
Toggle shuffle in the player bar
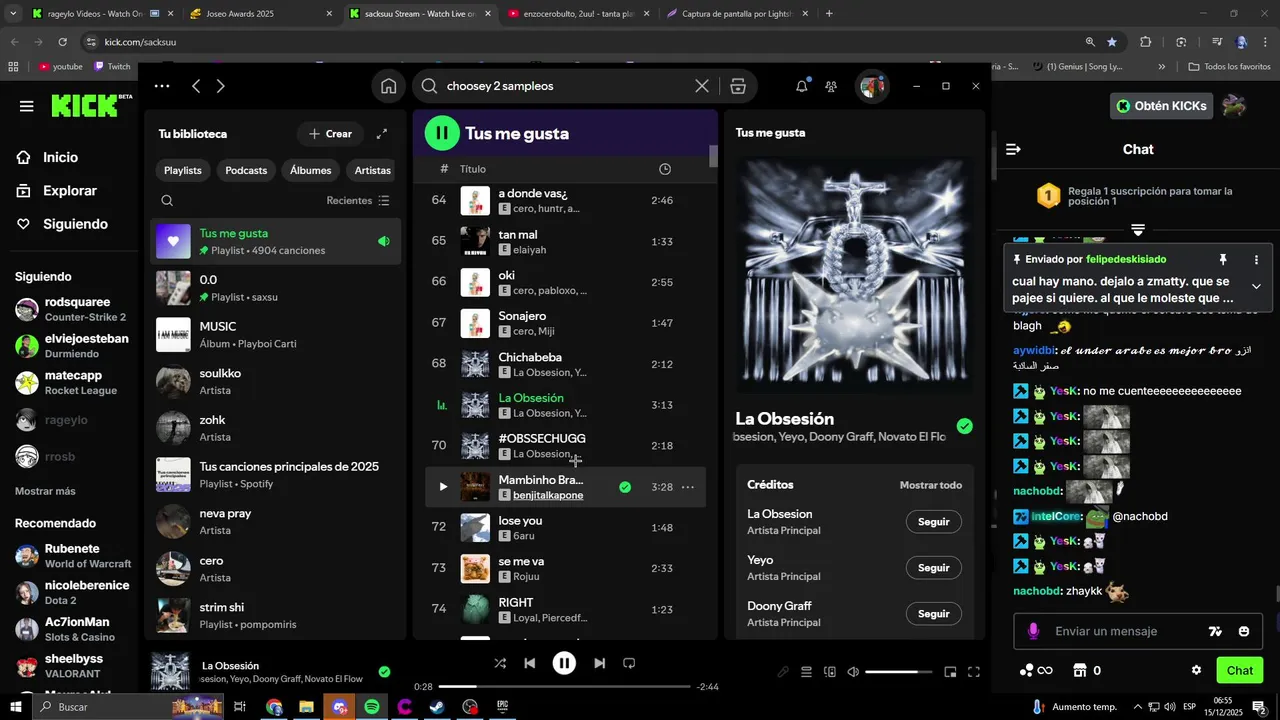pyautogui.click(x=500, y=663)
